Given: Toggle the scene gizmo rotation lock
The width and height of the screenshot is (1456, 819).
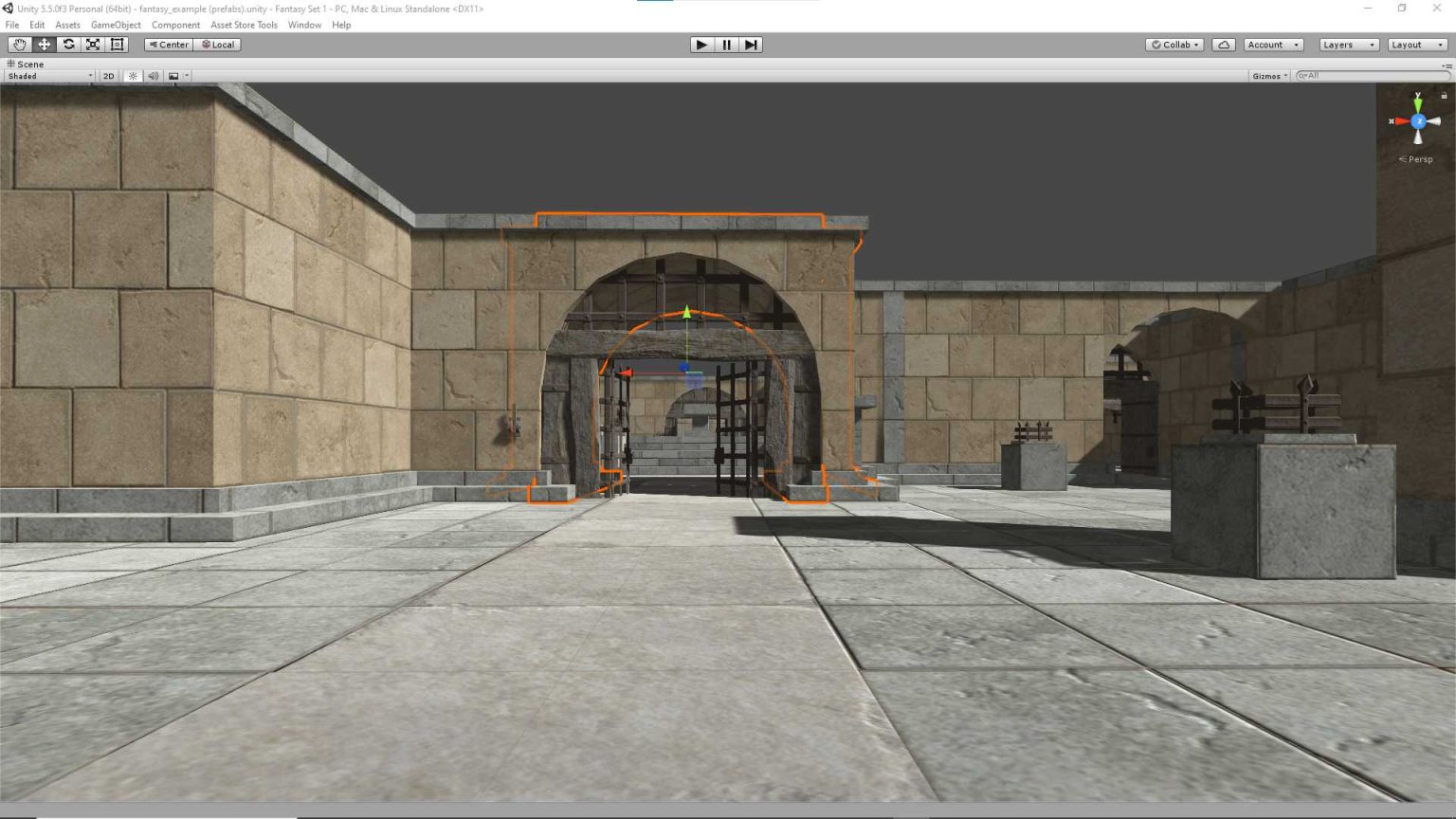Looking at the screenshot, I should pos(1444,96).
